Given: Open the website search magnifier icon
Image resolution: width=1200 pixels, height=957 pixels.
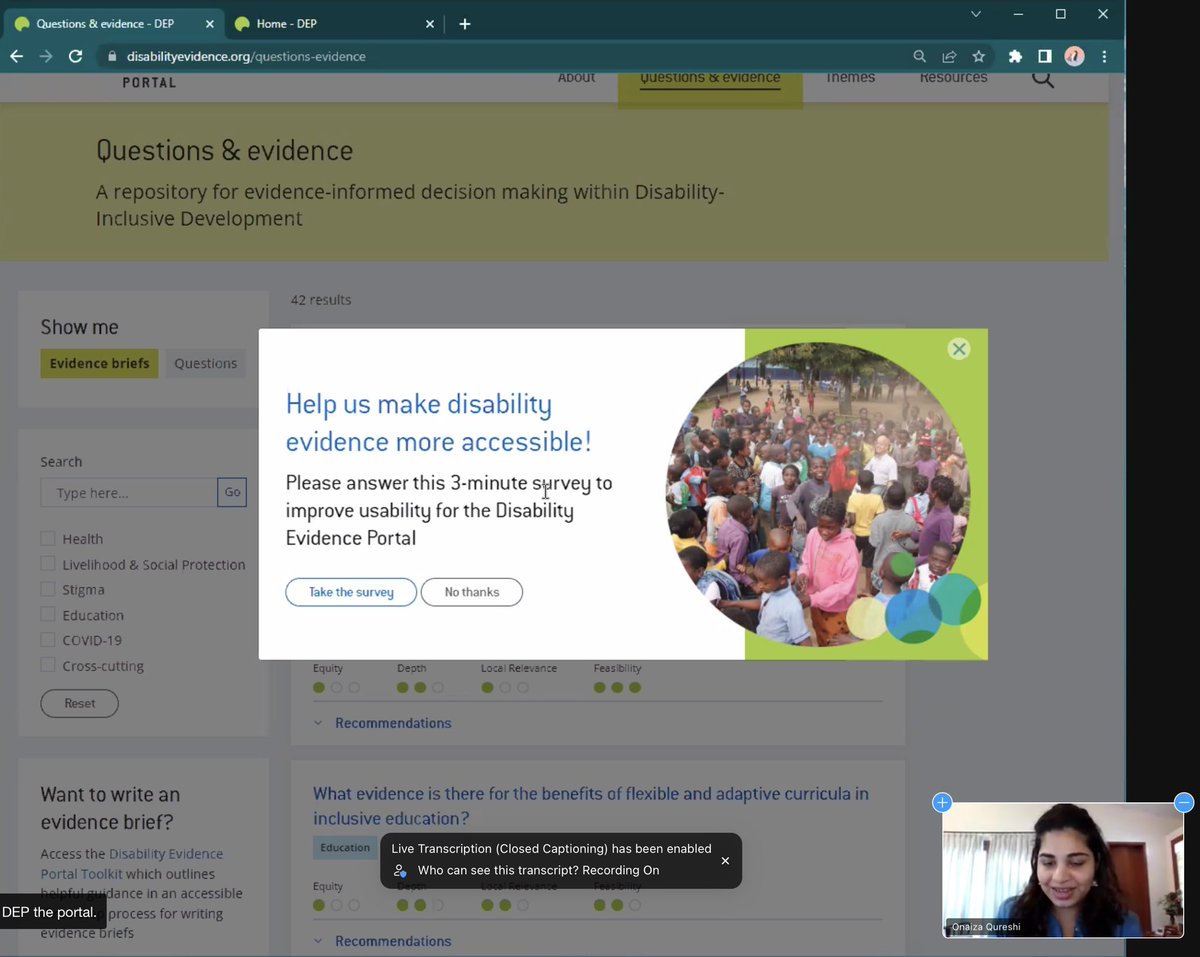Looking at the screenshot, I should [x=1042, y=78].
